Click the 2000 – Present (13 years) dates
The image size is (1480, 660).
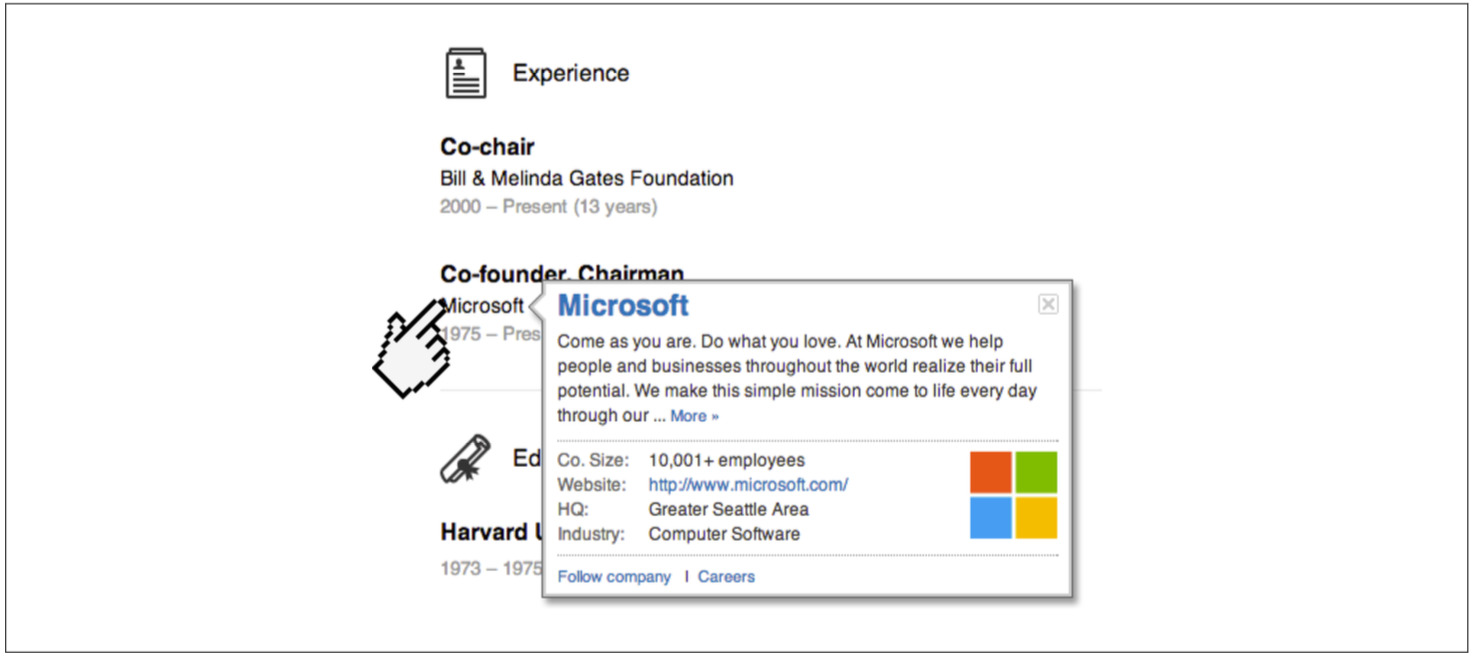pyautogui.click(x=548, y=207)
